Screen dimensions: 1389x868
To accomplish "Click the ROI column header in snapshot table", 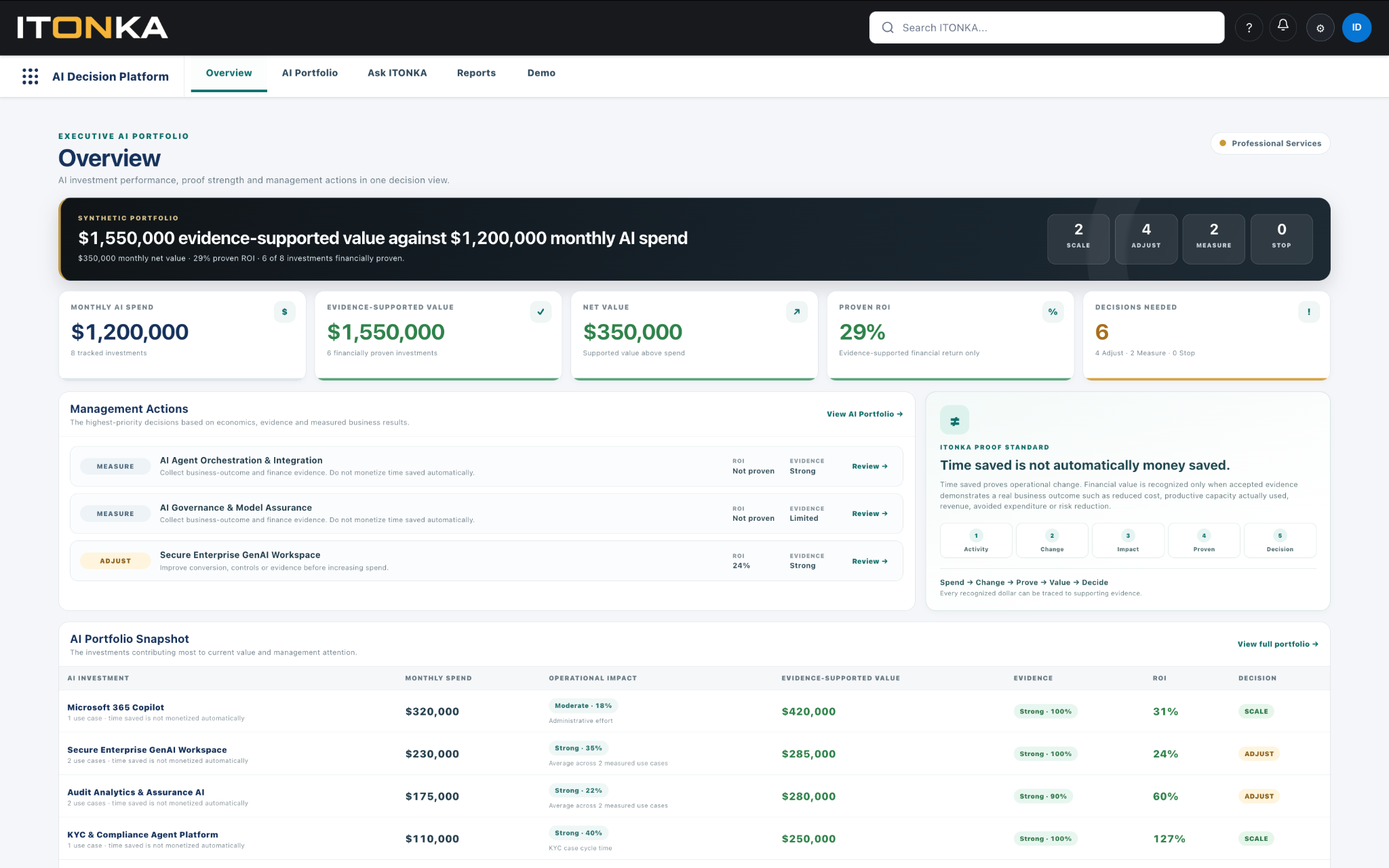I will pos(1159,678).
